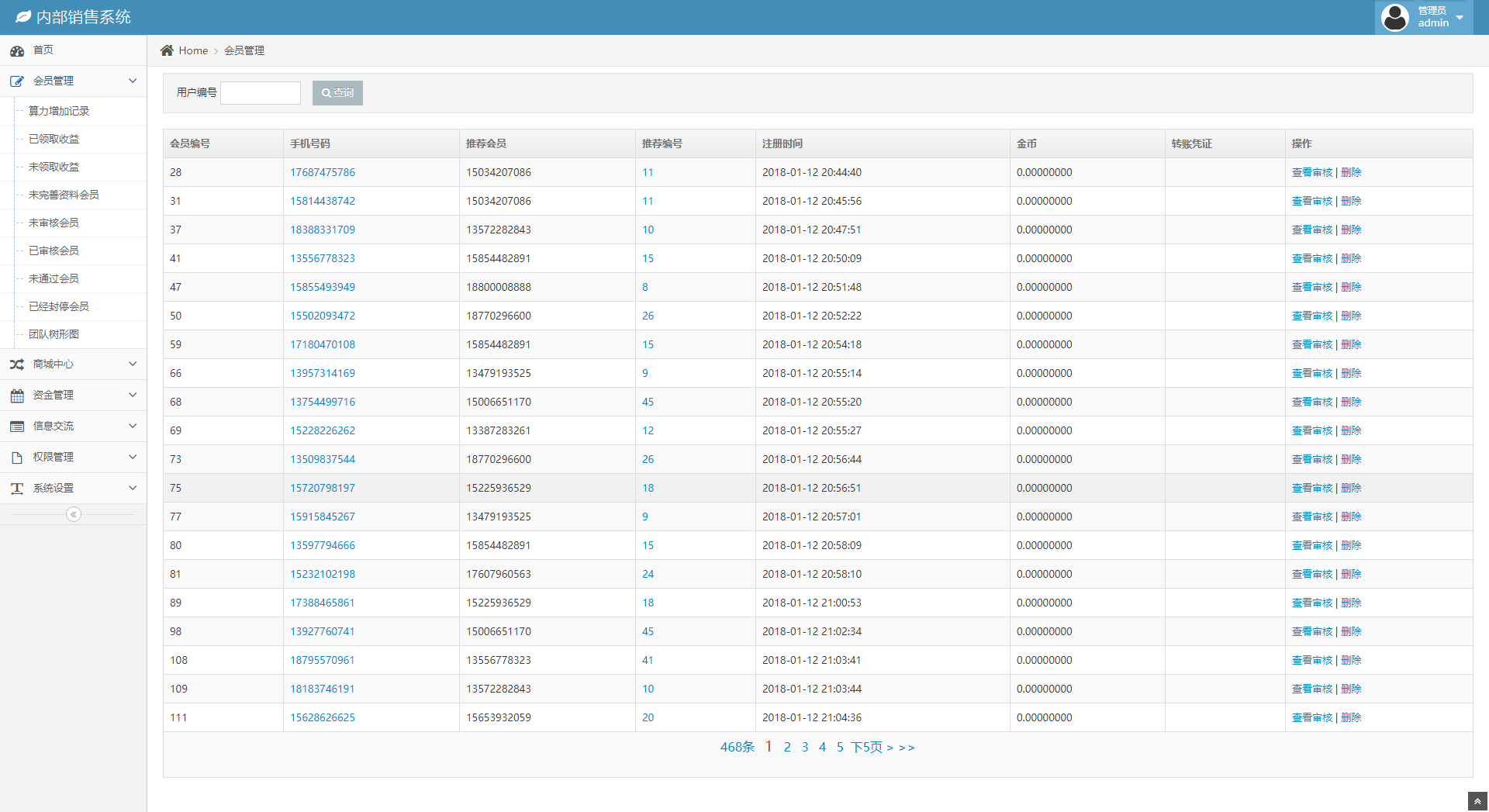Open the 团队树形图 submenu item
This screenshot has width=1489, height=812.
click(54, 334)
